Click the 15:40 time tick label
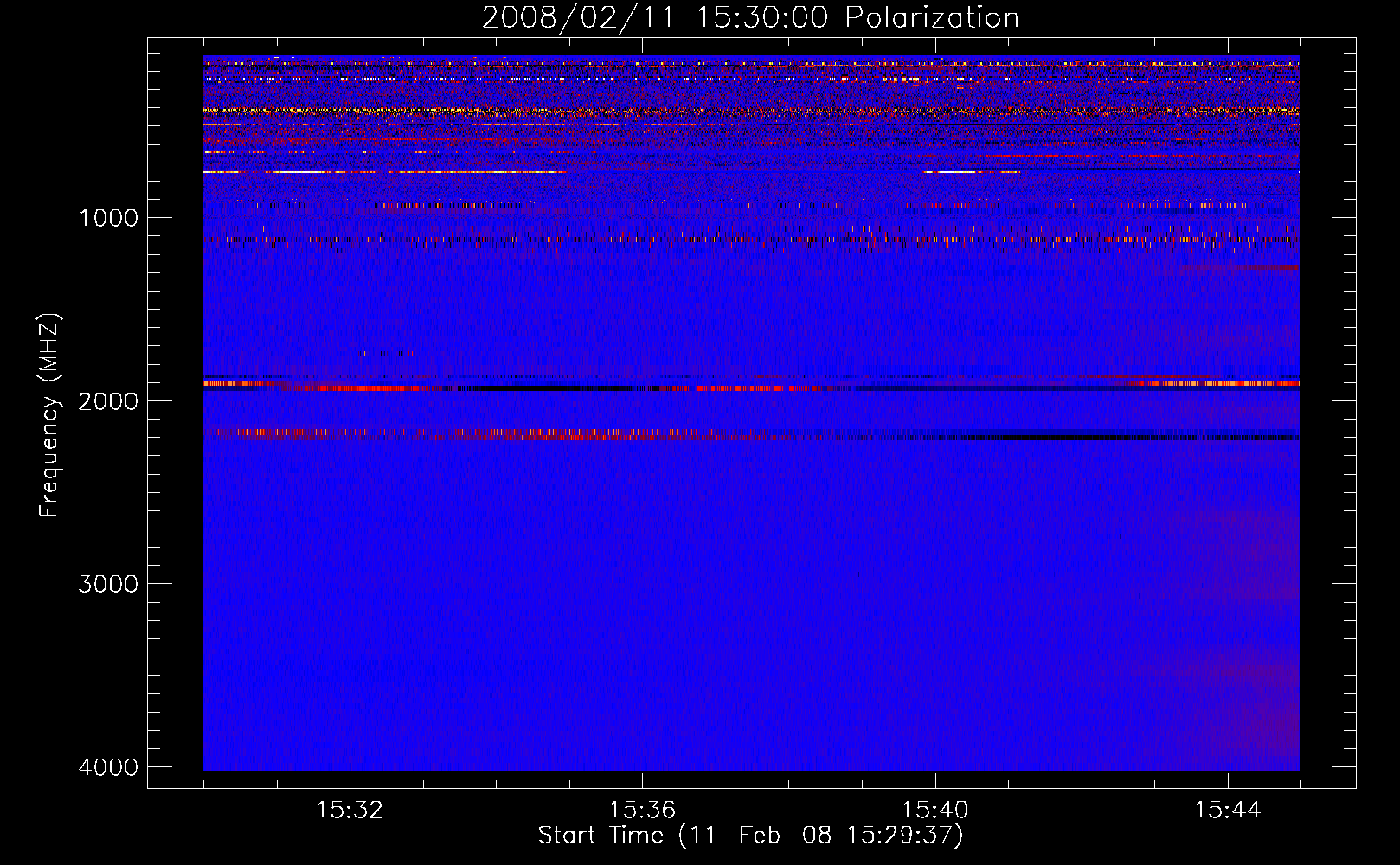The width and height of the screenshot is (1400, 865). (x=934, y=810)
